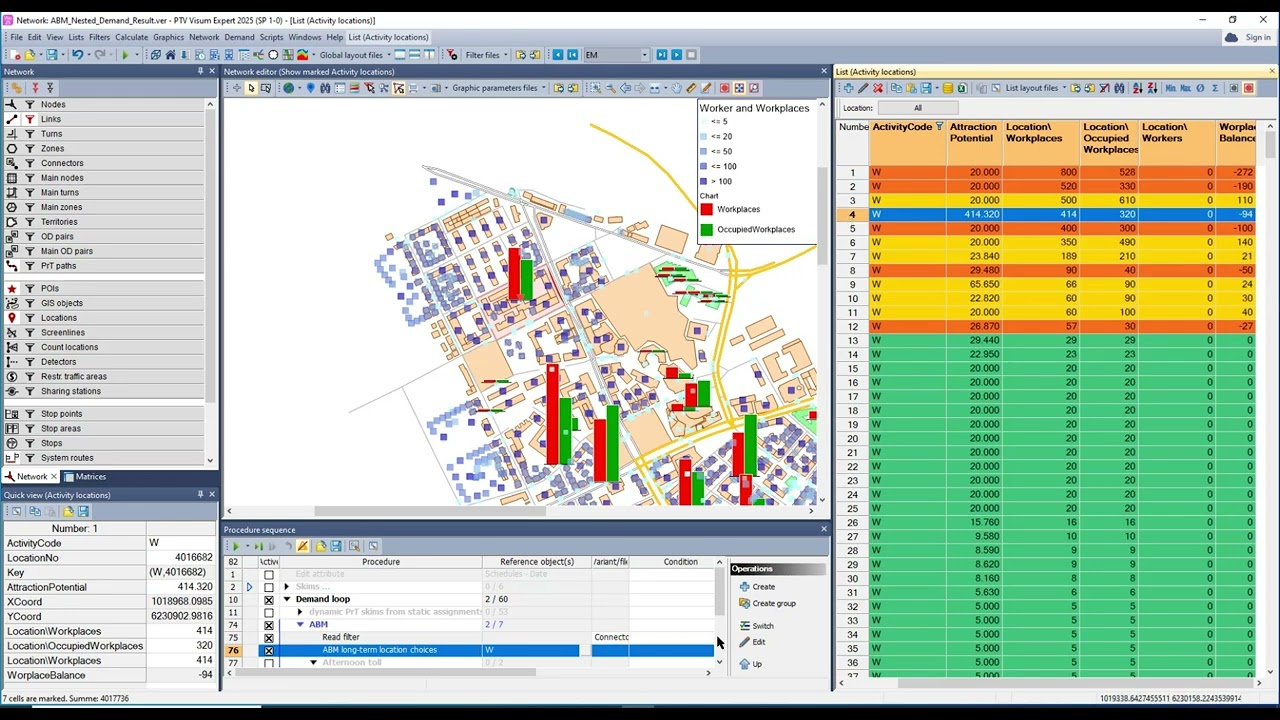Enable the dynamic PrT skims Active checkbox

click(x=268, y=612)
